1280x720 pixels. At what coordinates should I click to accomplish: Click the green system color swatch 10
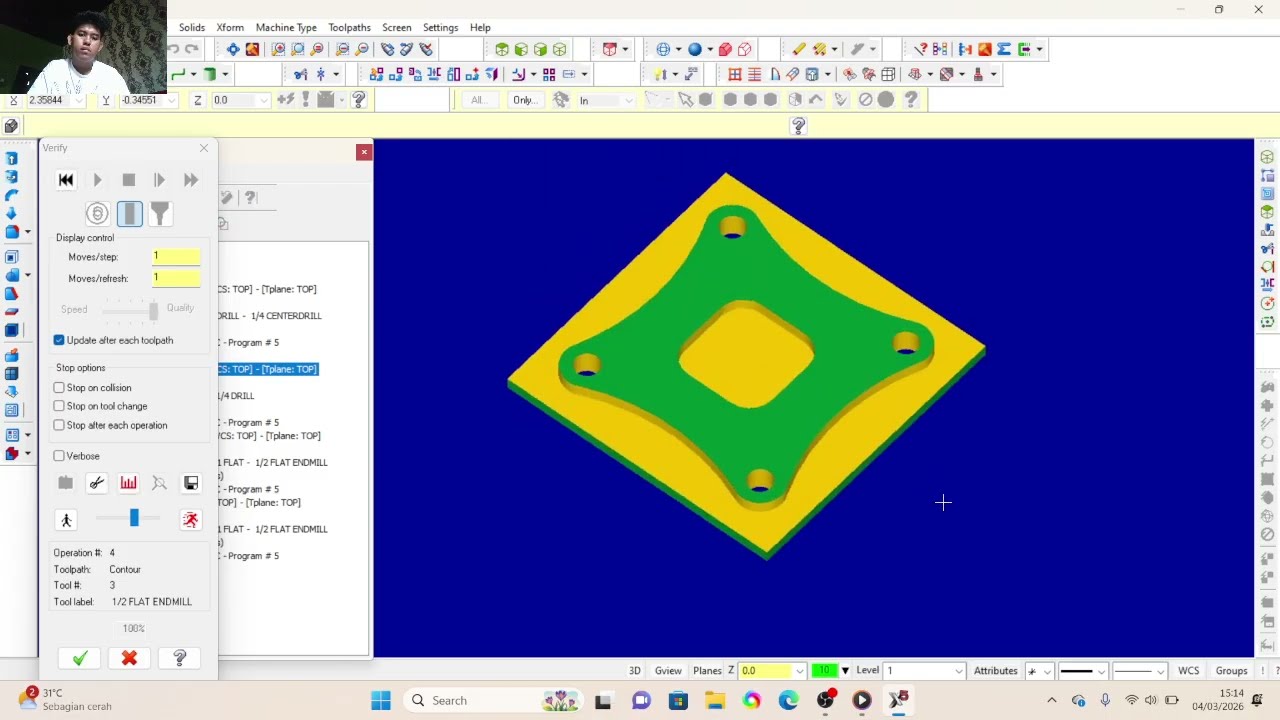point(824,671)
